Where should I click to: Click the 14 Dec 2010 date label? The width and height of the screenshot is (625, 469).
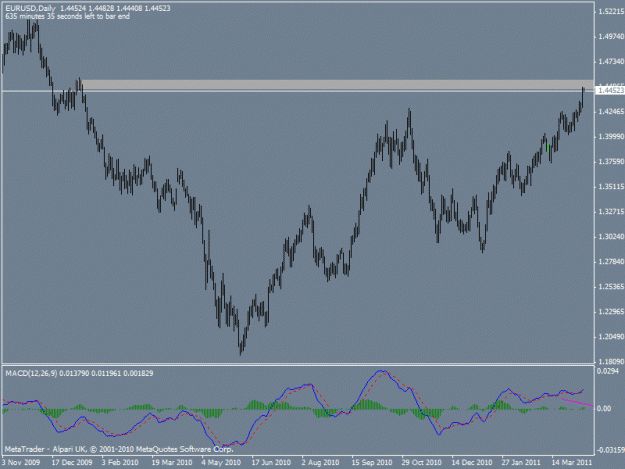(x=472, y=462)
